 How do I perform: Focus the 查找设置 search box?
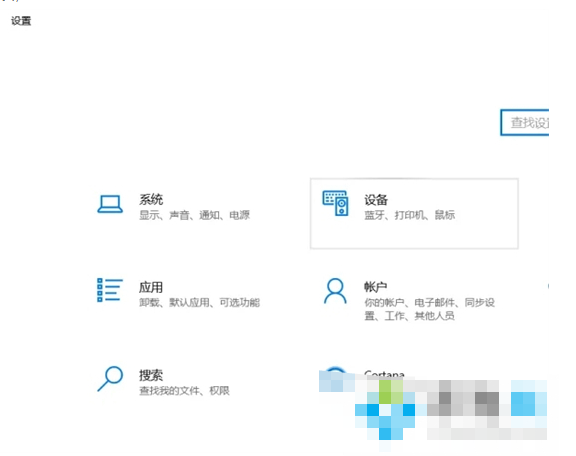525,122
